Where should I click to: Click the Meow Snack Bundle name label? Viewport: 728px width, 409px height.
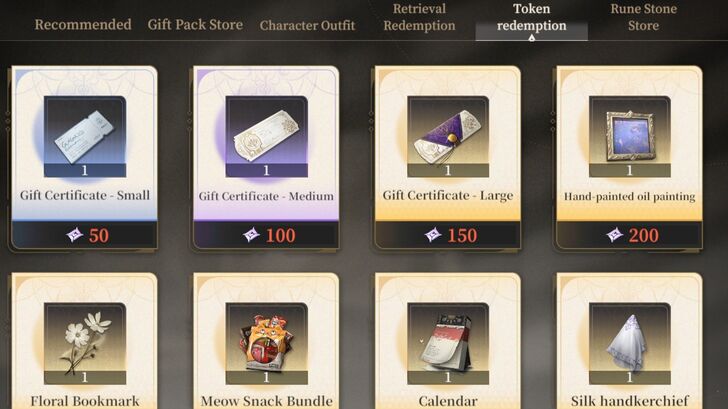point(266,401)
